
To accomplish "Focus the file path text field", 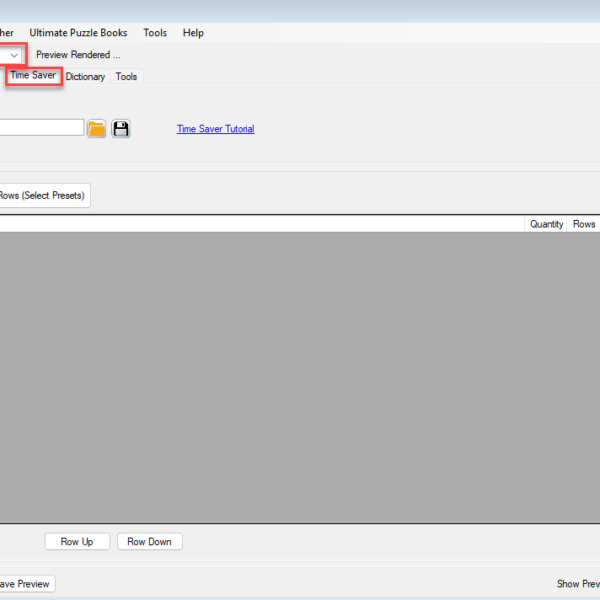I will (x=40, y=128).
